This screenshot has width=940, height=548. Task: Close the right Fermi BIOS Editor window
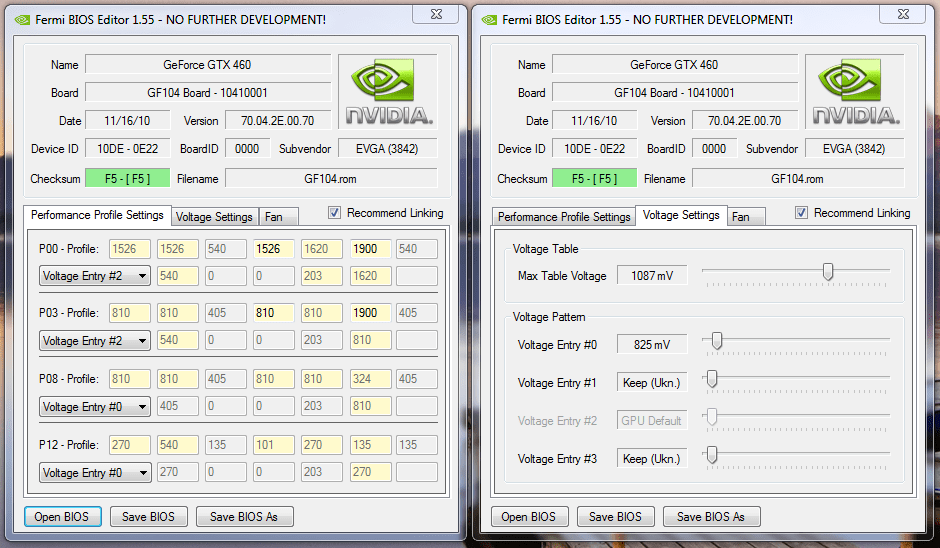(903, 14)
